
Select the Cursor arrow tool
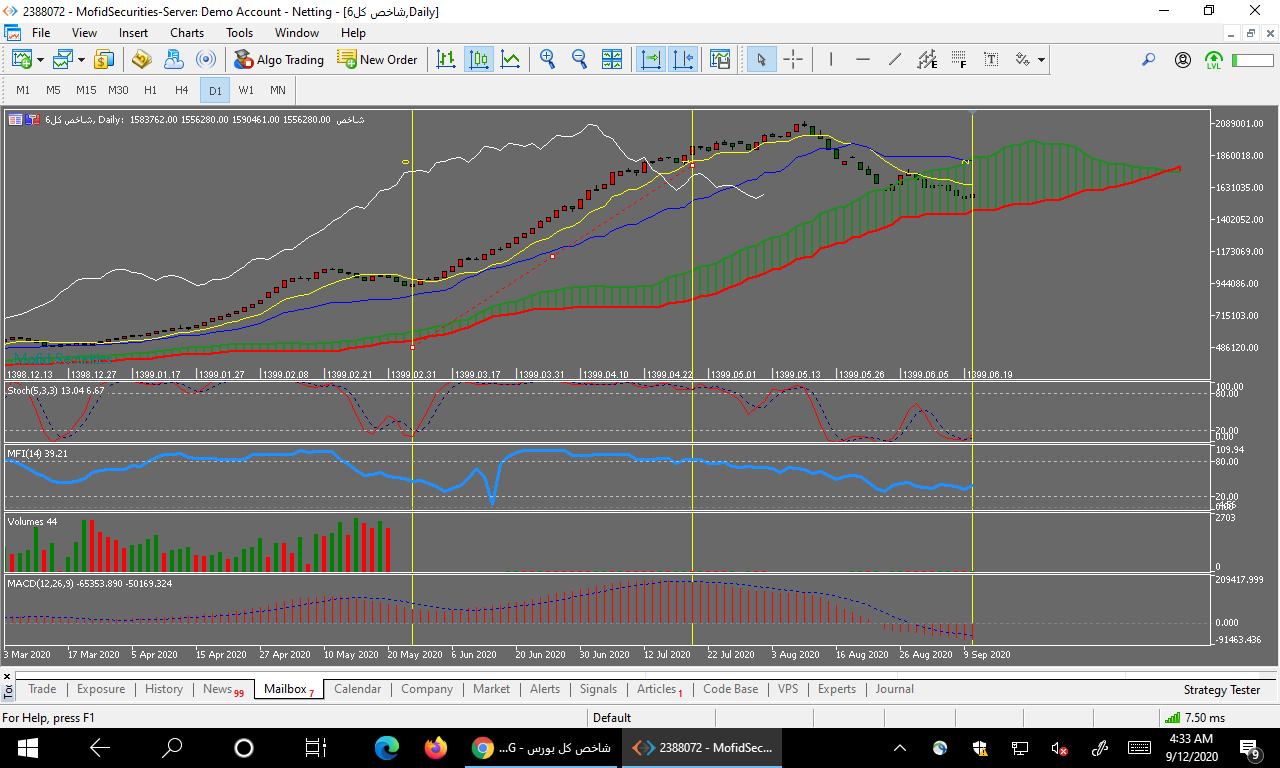click(x=761, y=60)
